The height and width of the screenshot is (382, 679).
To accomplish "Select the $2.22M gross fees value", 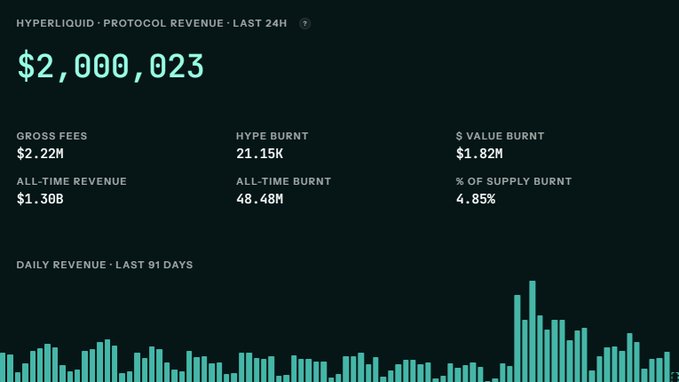I will tap(40, 154).
